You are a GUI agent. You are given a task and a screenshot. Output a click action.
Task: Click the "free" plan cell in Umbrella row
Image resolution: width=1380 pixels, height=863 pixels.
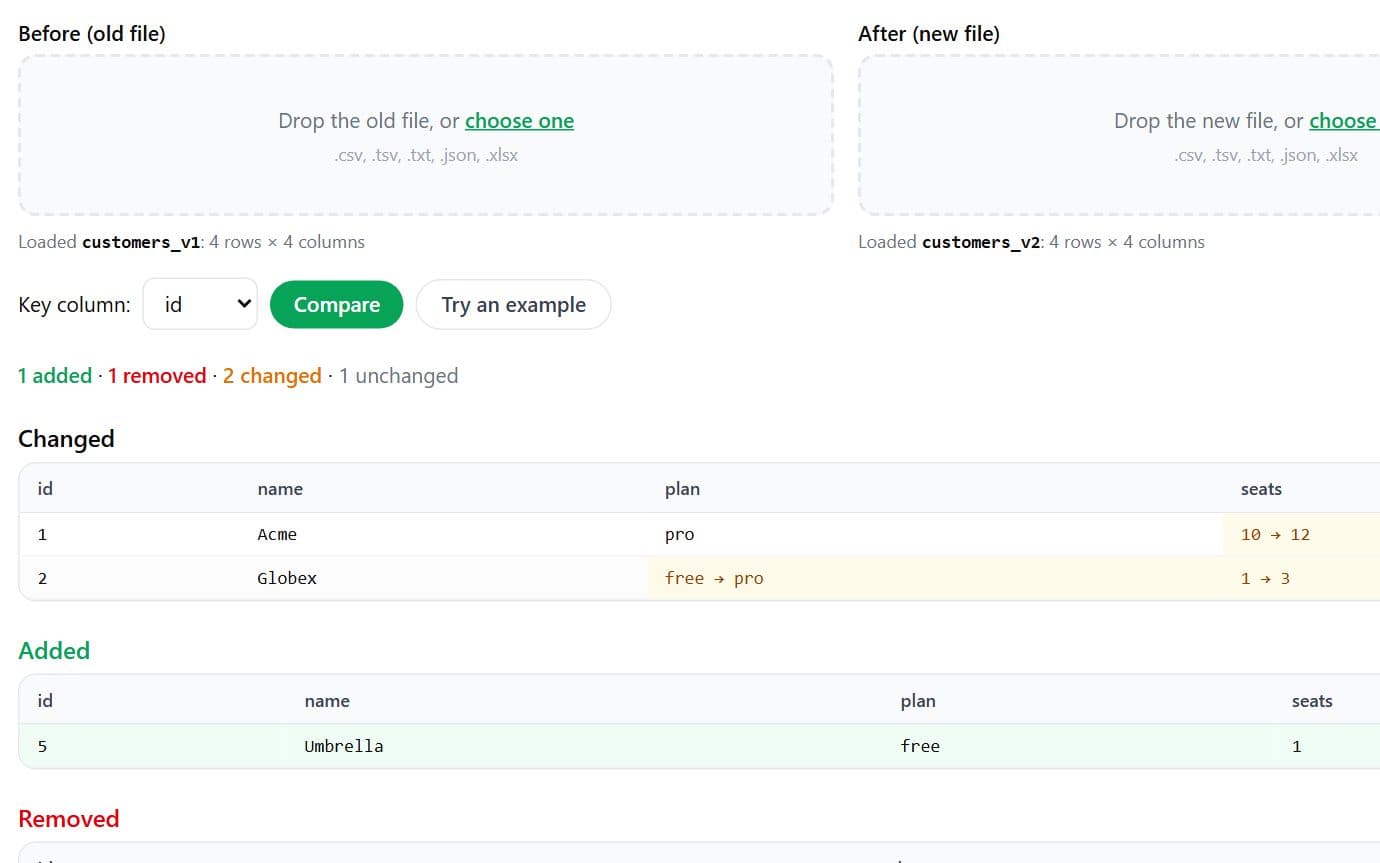point(920,746)
